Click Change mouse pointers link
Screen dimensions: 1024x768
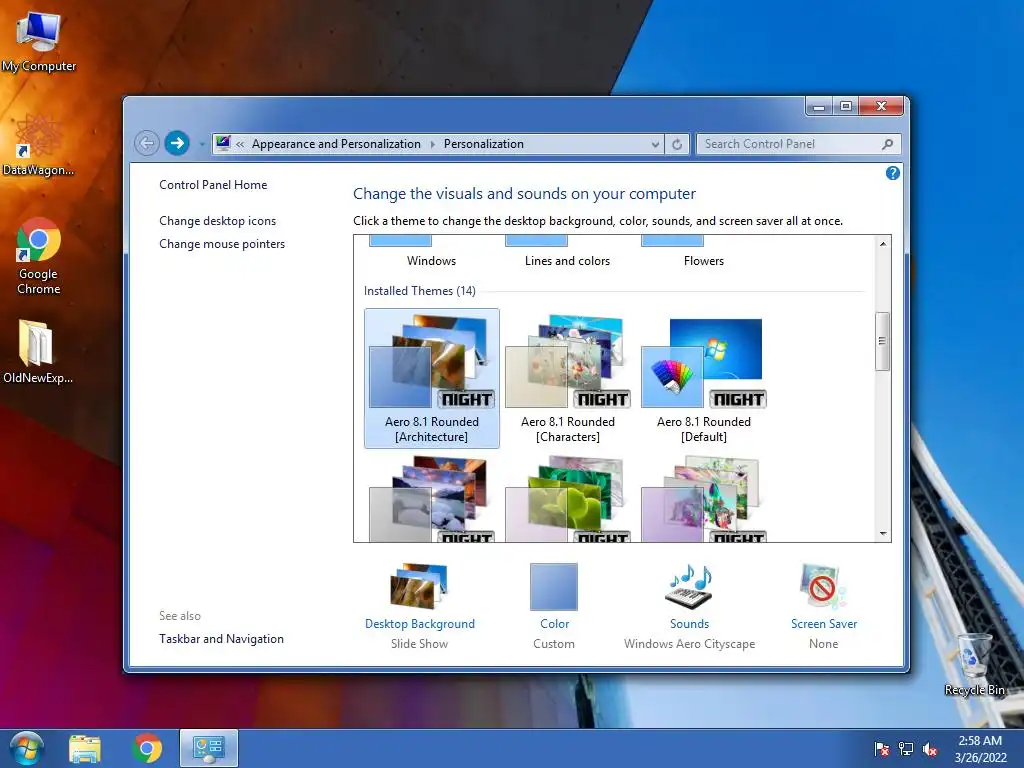pyautogui.click(x=222, y=244)
